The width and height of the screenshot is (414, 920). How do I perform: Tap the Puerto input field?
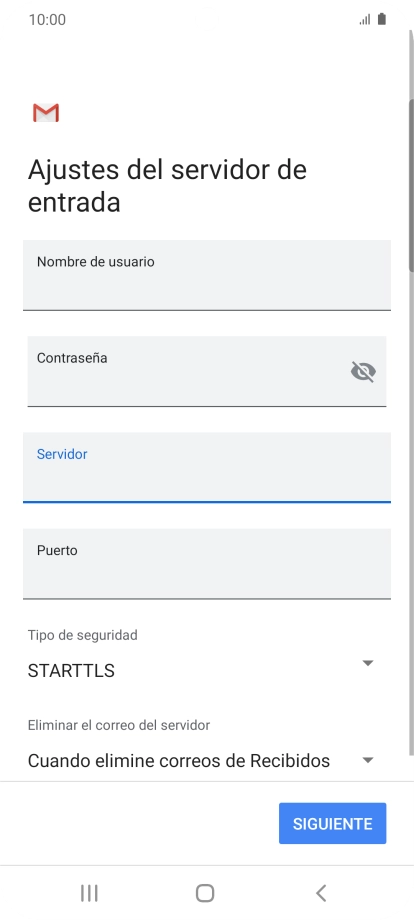[x=207, y=563]
